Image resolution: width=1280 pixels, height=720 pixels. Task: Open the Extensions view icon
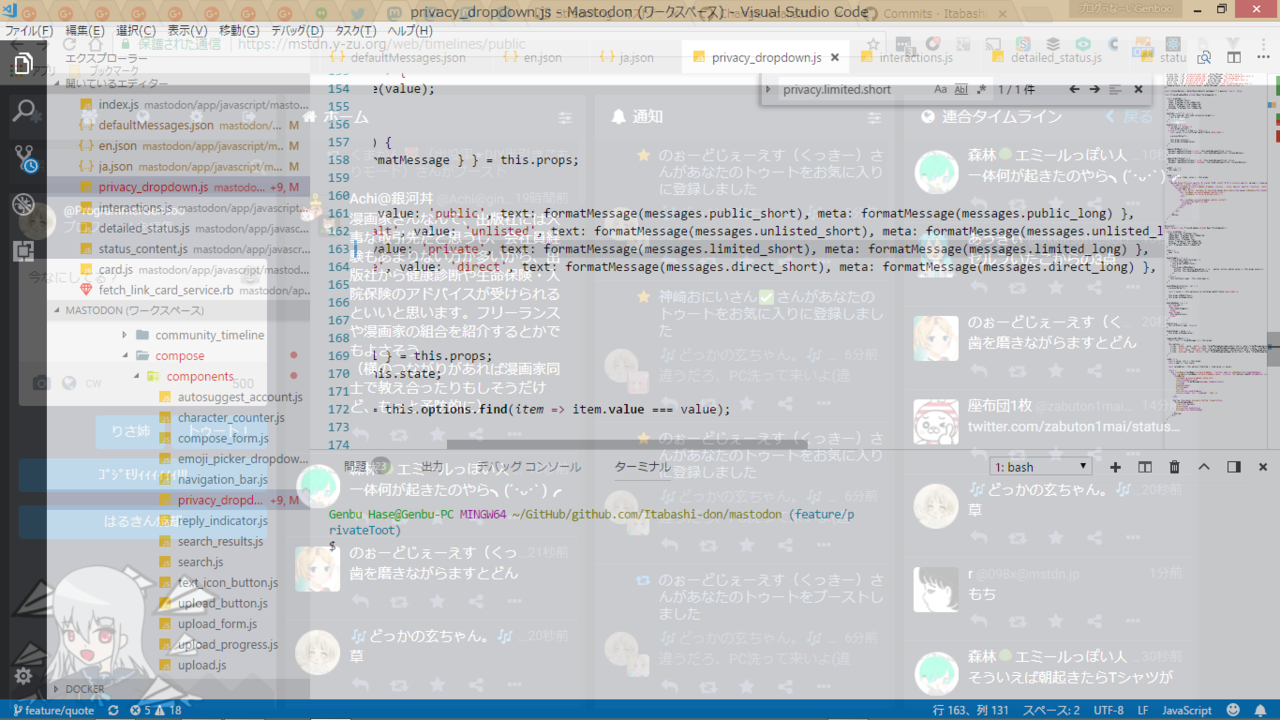pos(23,251)
